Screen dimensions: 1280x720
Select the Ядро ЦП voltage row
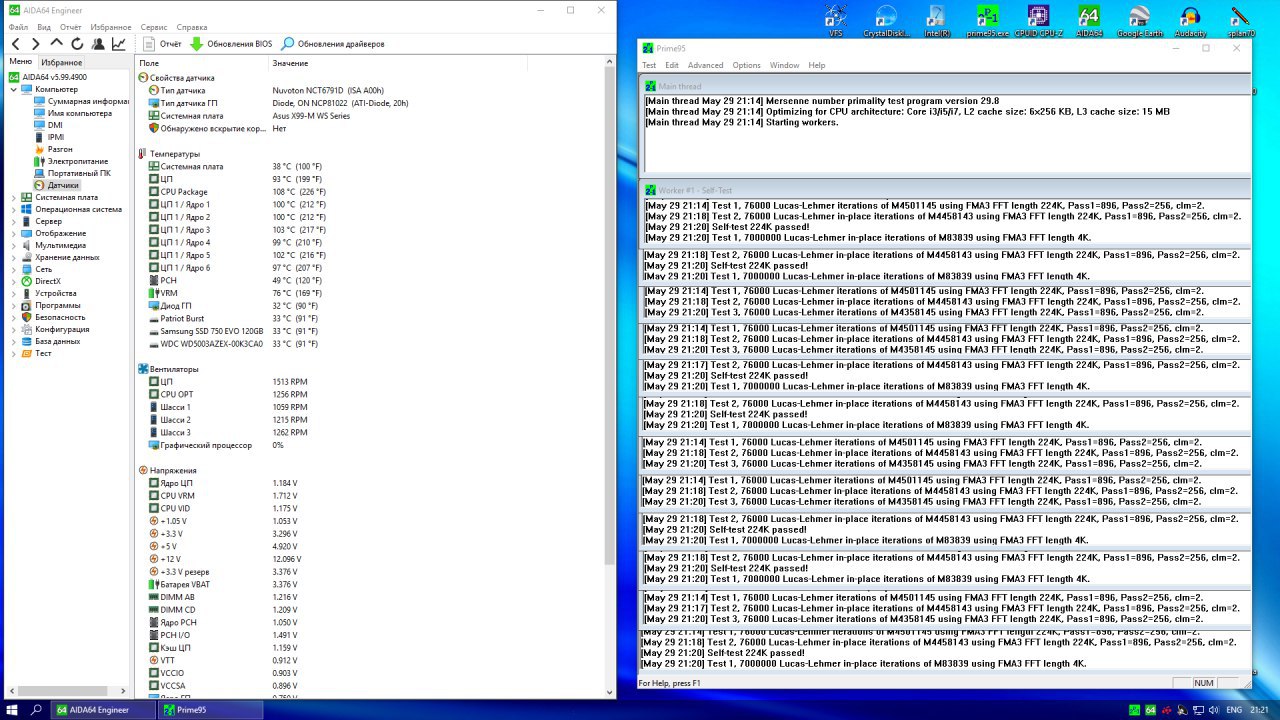[x=370, y=483]
